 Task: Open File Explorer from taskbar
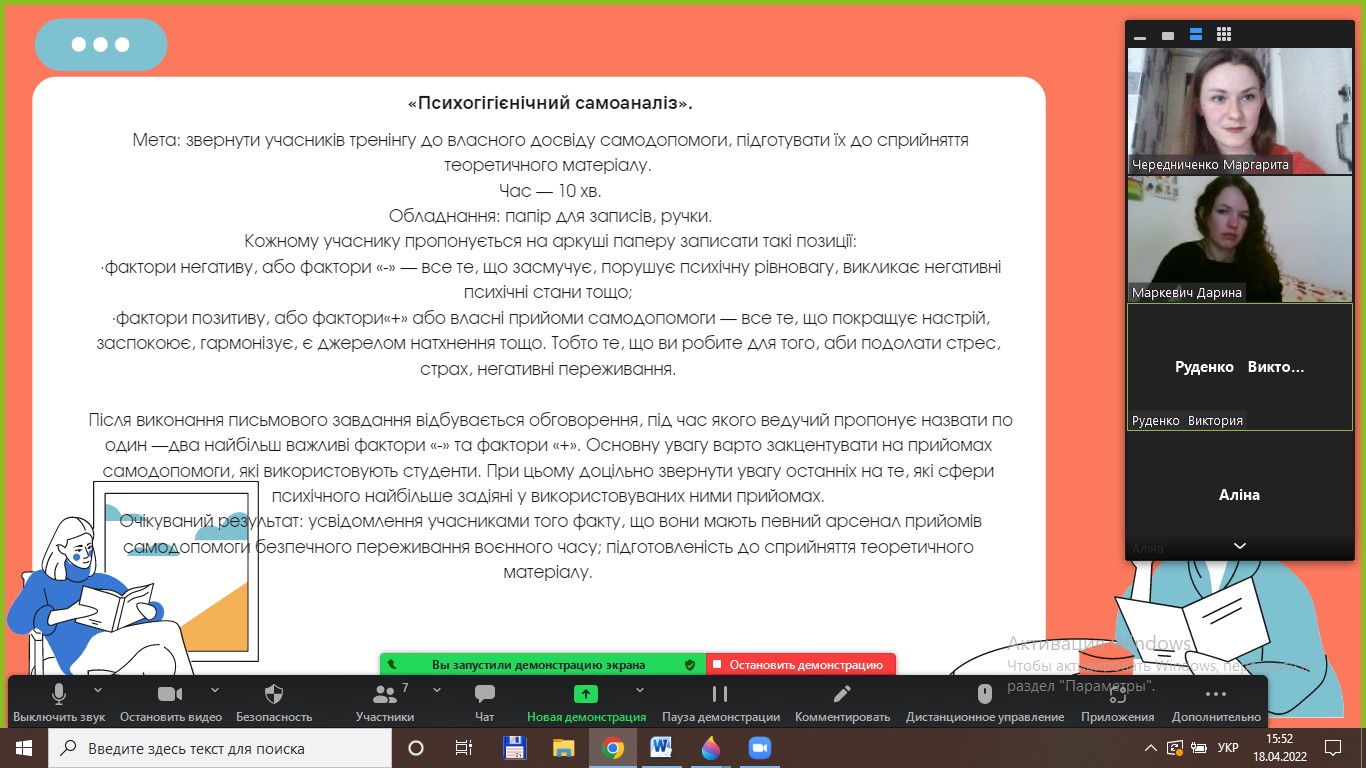pyautogui.click(x=564, y=748)
